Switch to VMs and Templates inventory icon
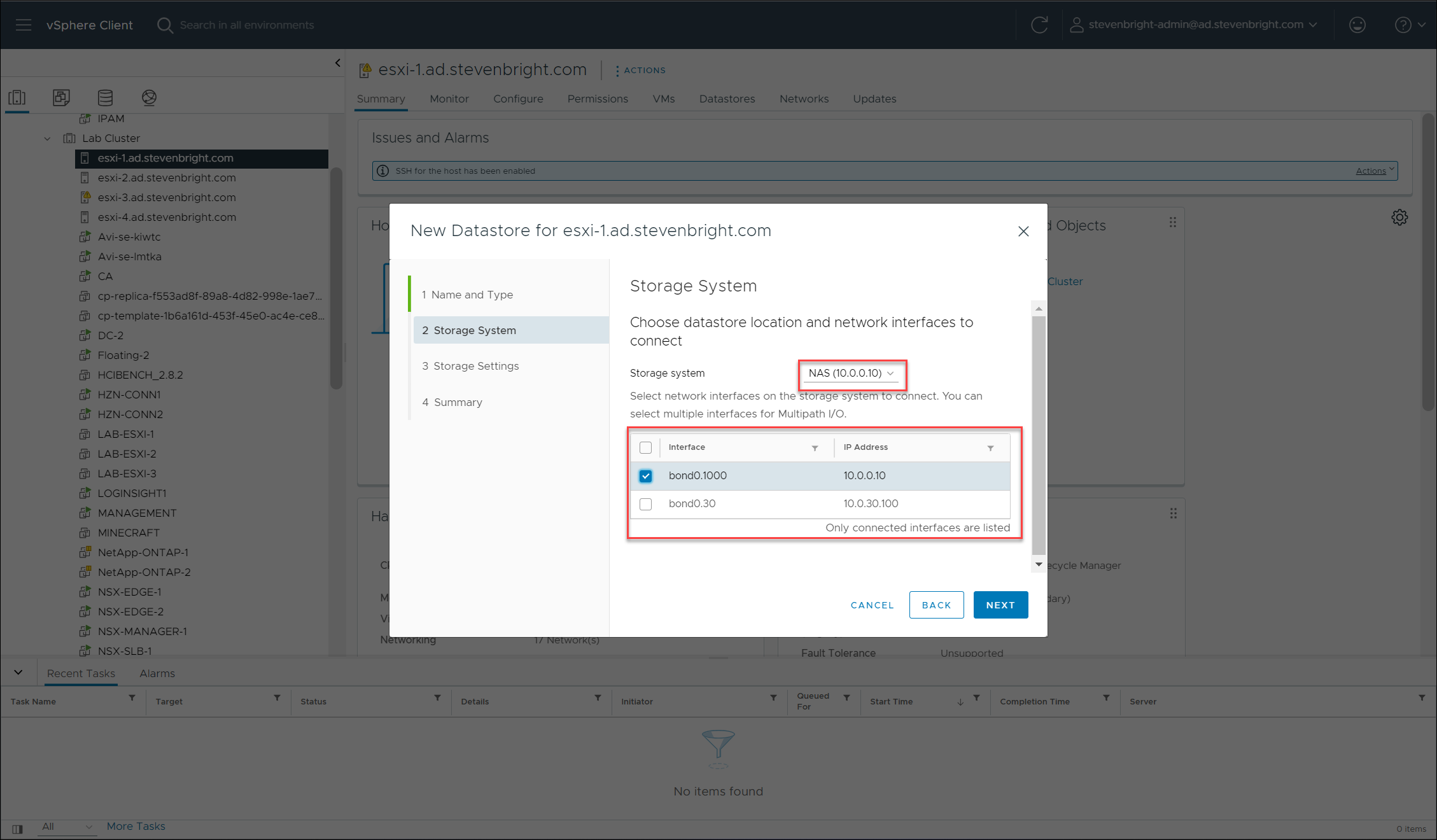Screen dimensions: 1437x840 [x=61, y=97]
